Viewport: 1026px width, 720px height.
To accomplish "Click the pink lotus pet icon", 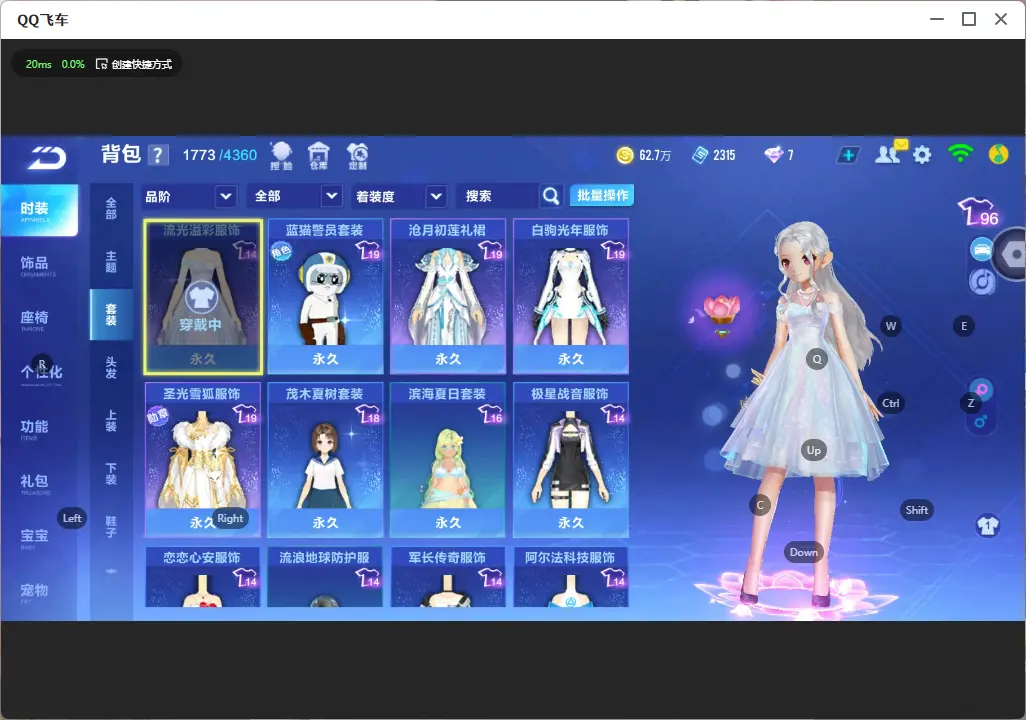I will pyautogui.click(x=721, y=312).
